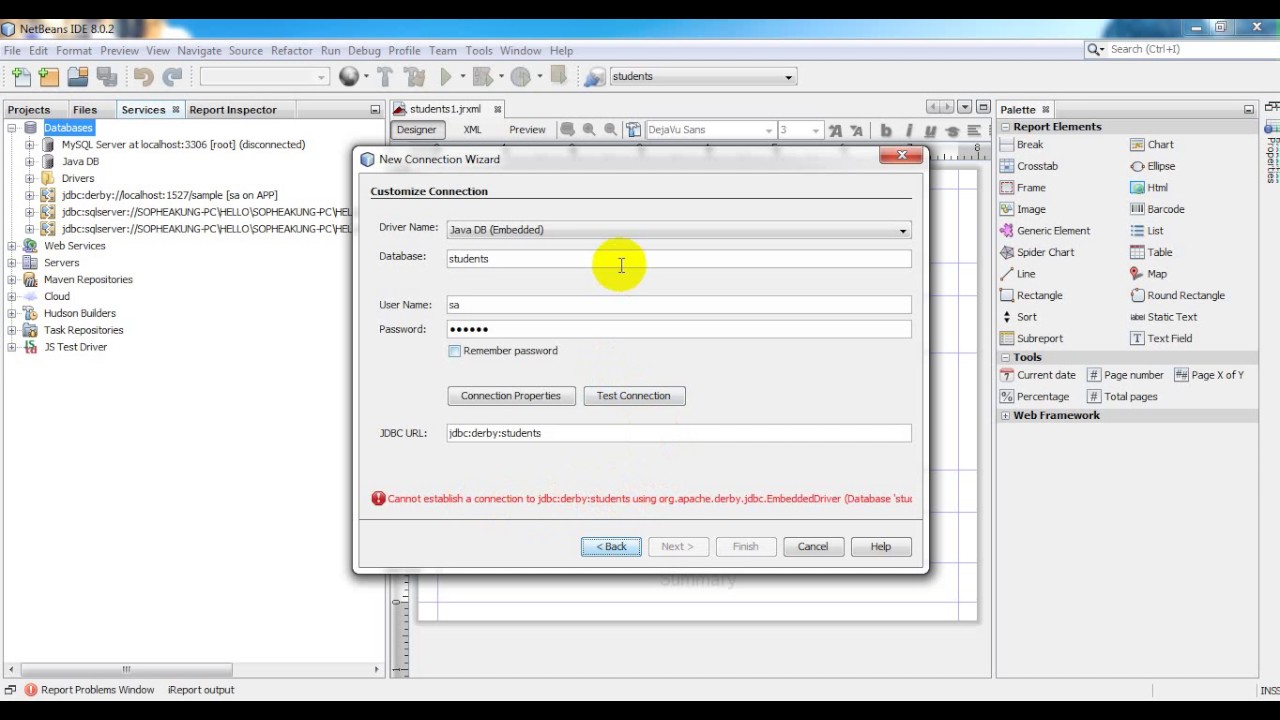Open the Refactor menu

292,51
